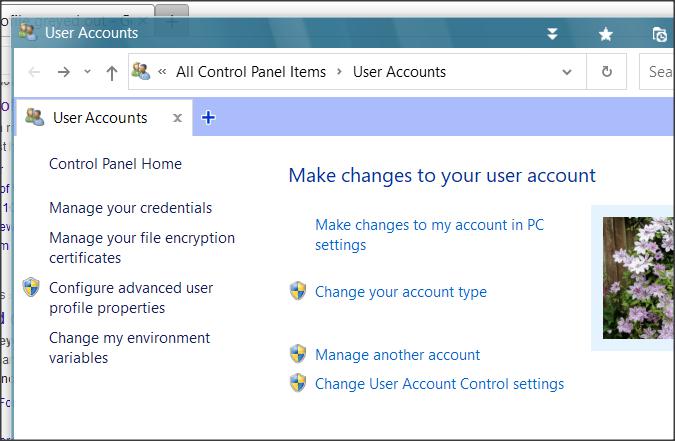Click the User Accounts window title text

coord(91,33)
